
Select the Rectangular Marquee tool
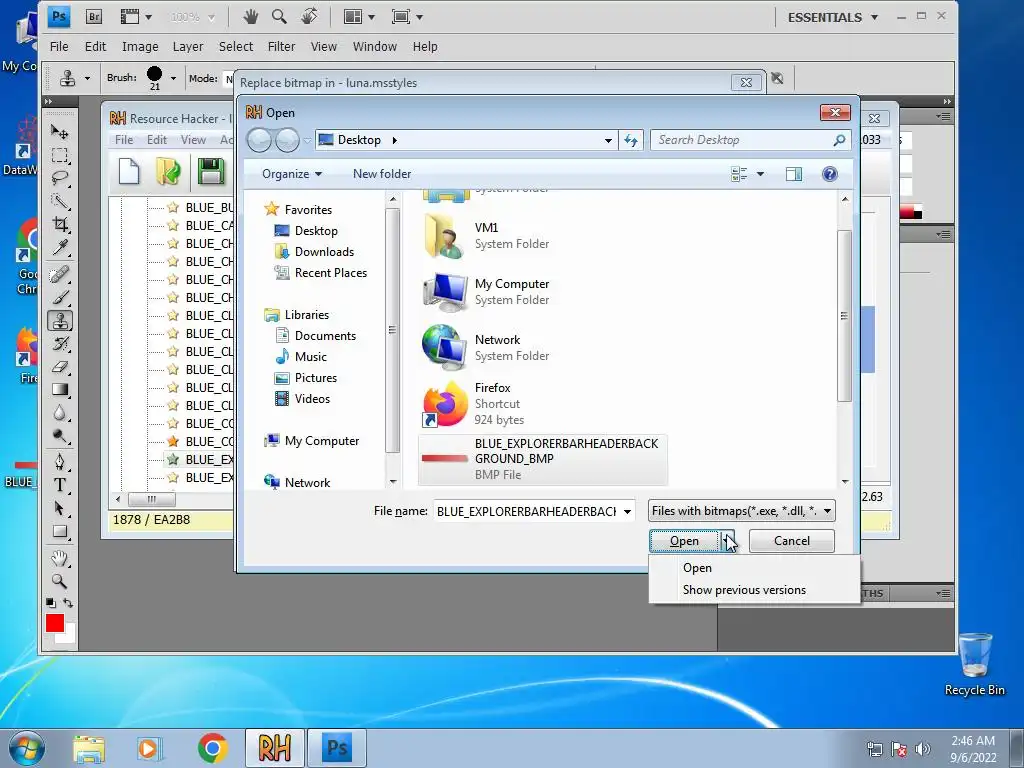(59, 155)
